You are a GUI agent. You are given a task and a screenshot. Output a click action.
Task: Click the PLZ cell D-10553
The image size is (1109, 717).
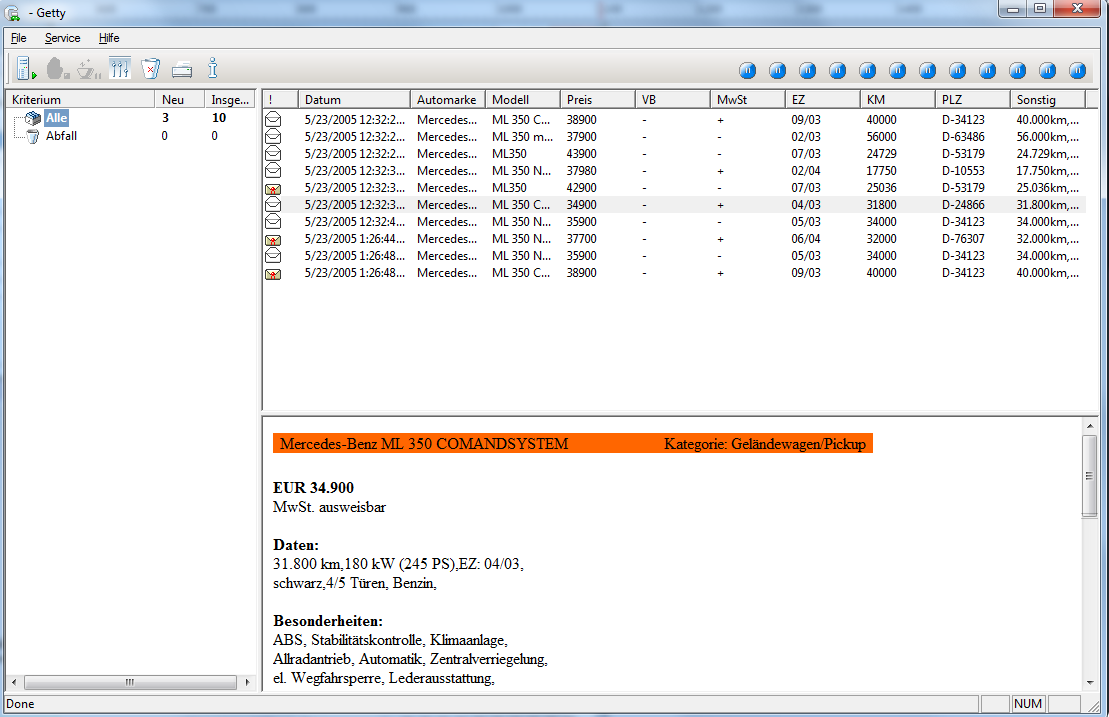(x=963, y=170)
